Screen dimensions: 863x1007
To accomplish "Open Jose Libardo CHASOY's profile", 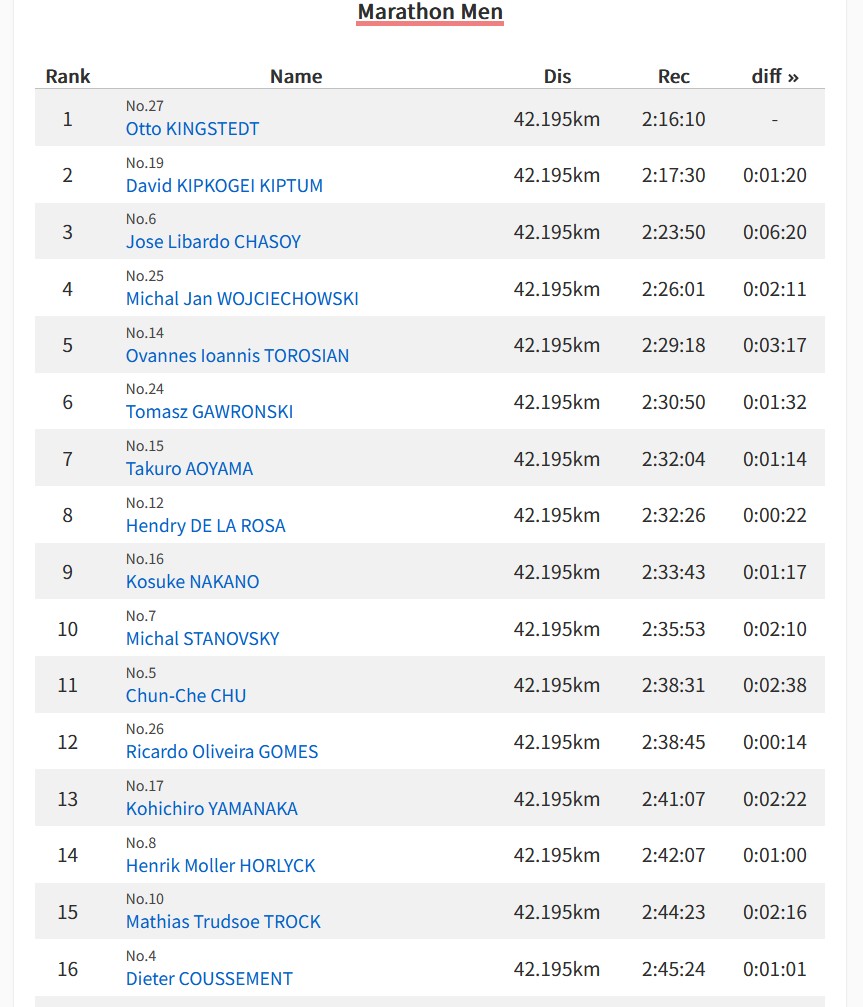I will point(213,242).
